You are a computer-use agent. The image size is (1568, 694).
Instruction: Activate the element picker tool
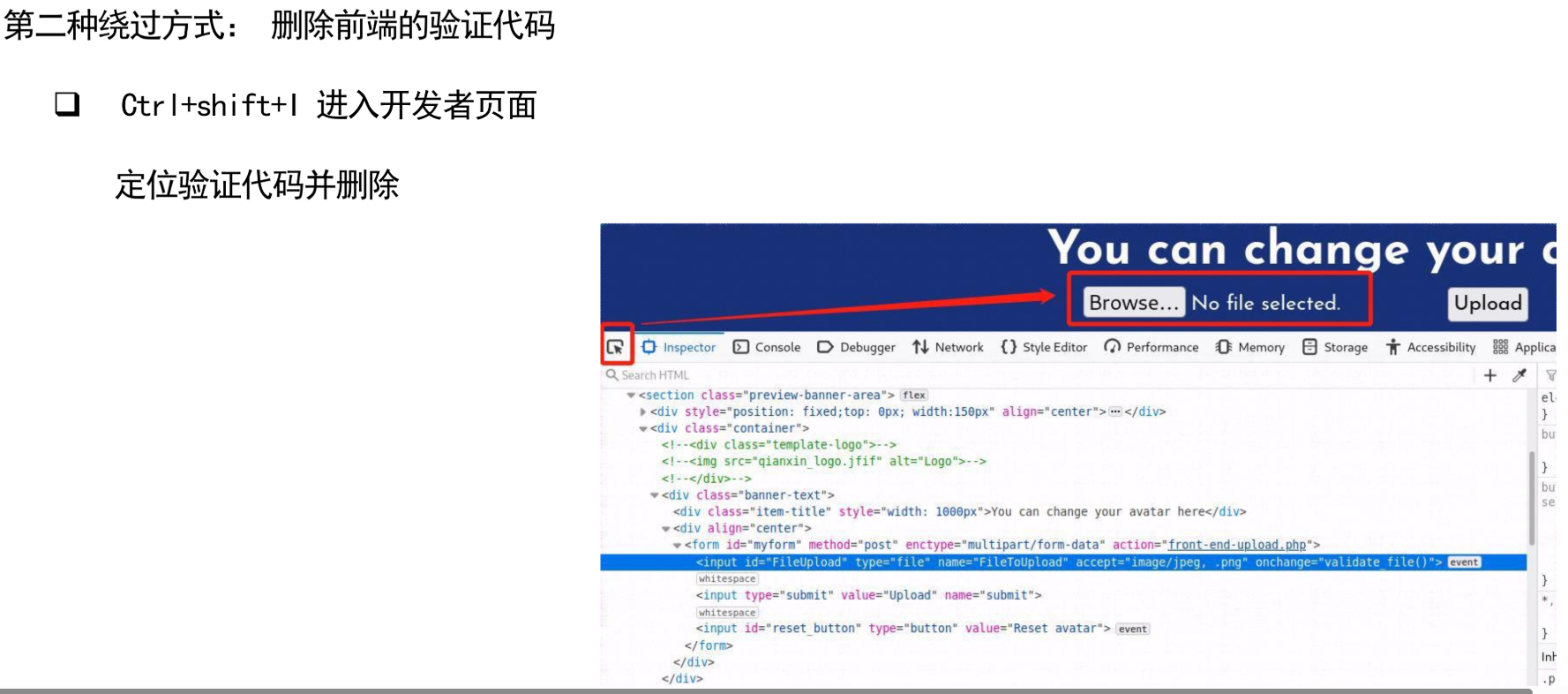coord(616,347)
